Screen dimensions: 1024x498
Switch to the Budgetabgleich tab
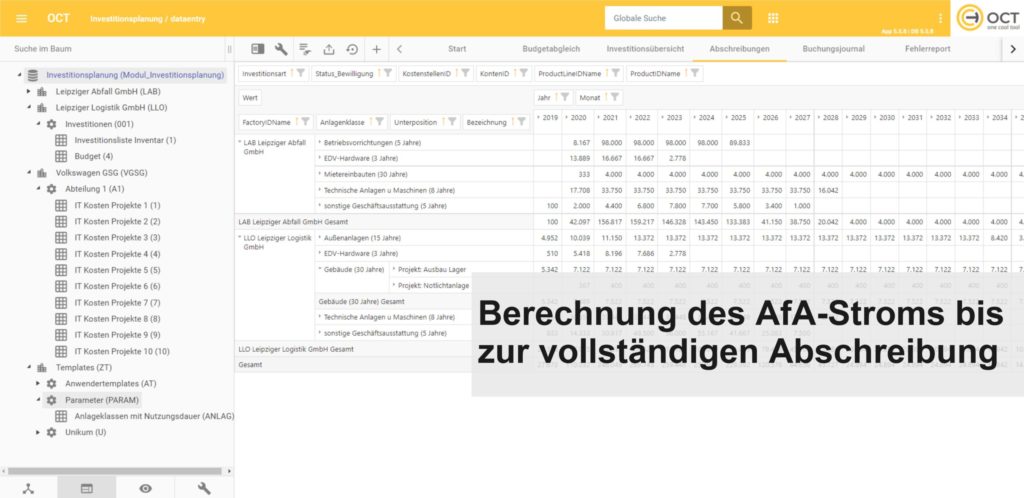(552, 48)
